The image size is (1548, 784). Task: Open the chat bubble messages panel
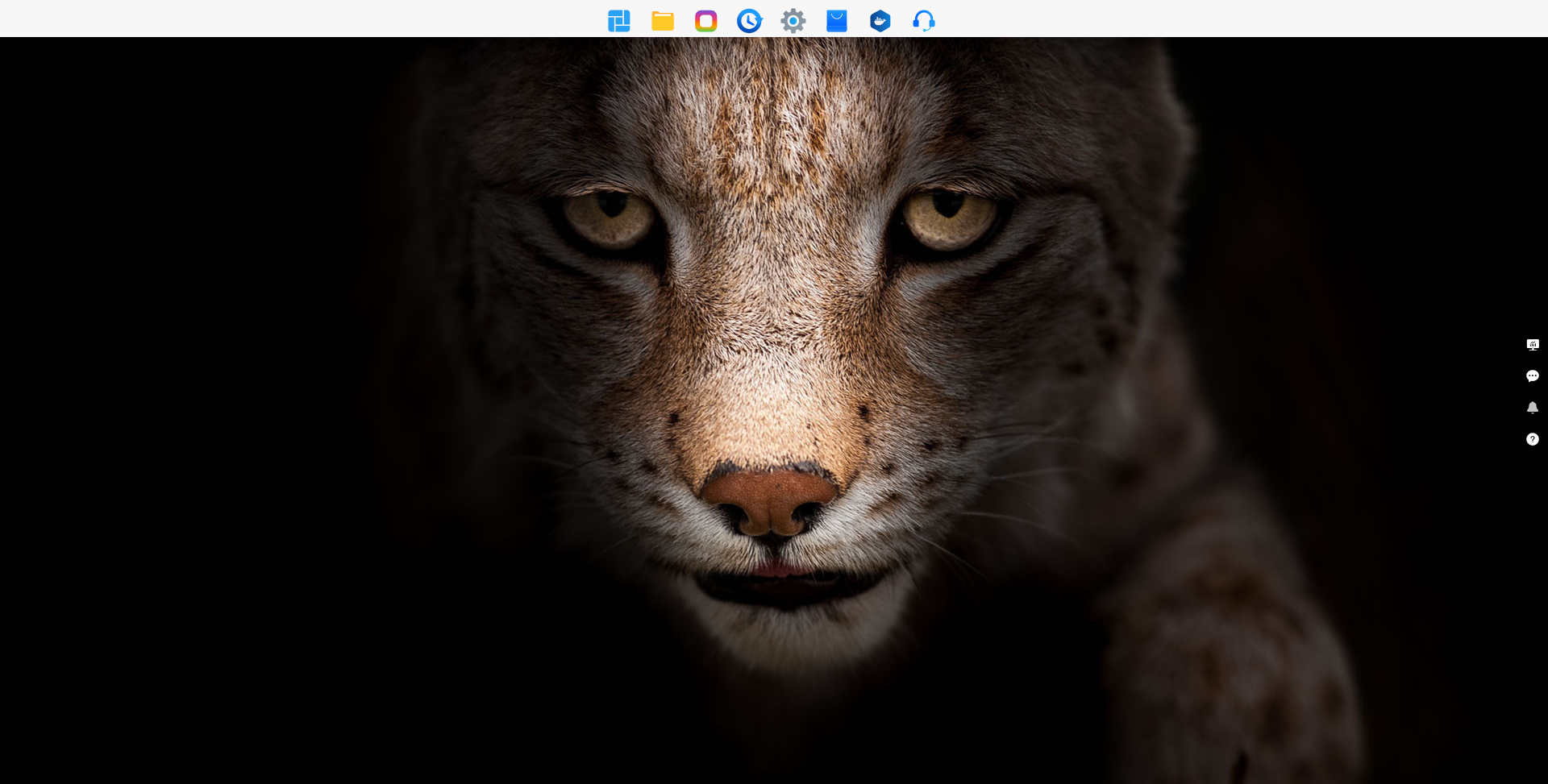1533,376
